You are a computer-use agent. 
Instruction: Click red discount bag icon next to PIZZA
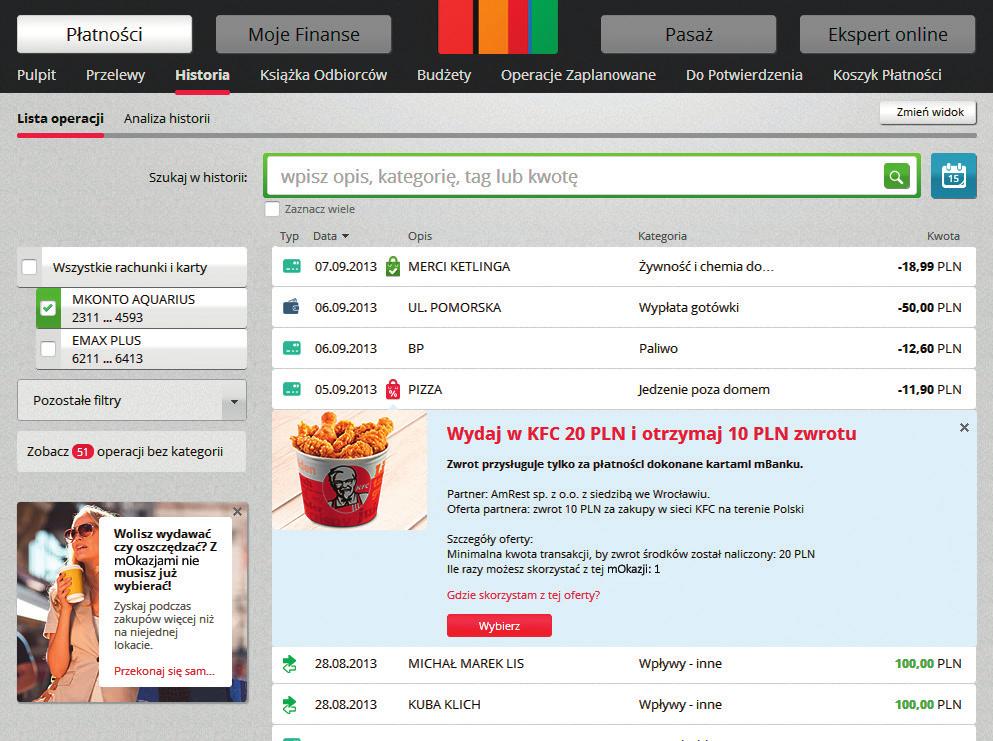coord(393,389)
